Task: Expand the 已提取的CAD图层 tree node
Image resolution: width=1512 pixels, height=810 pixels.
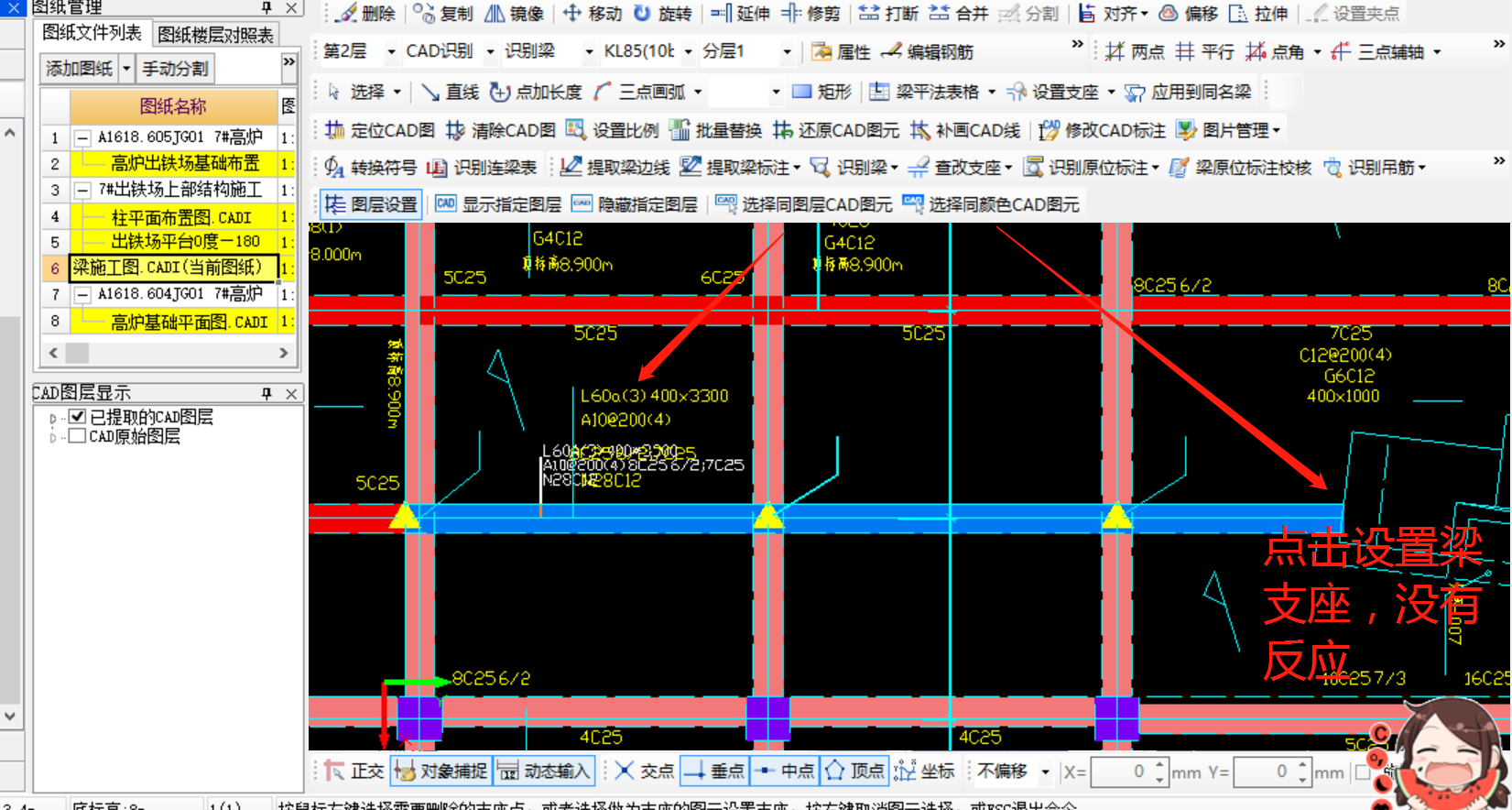Action: [53, 418]
